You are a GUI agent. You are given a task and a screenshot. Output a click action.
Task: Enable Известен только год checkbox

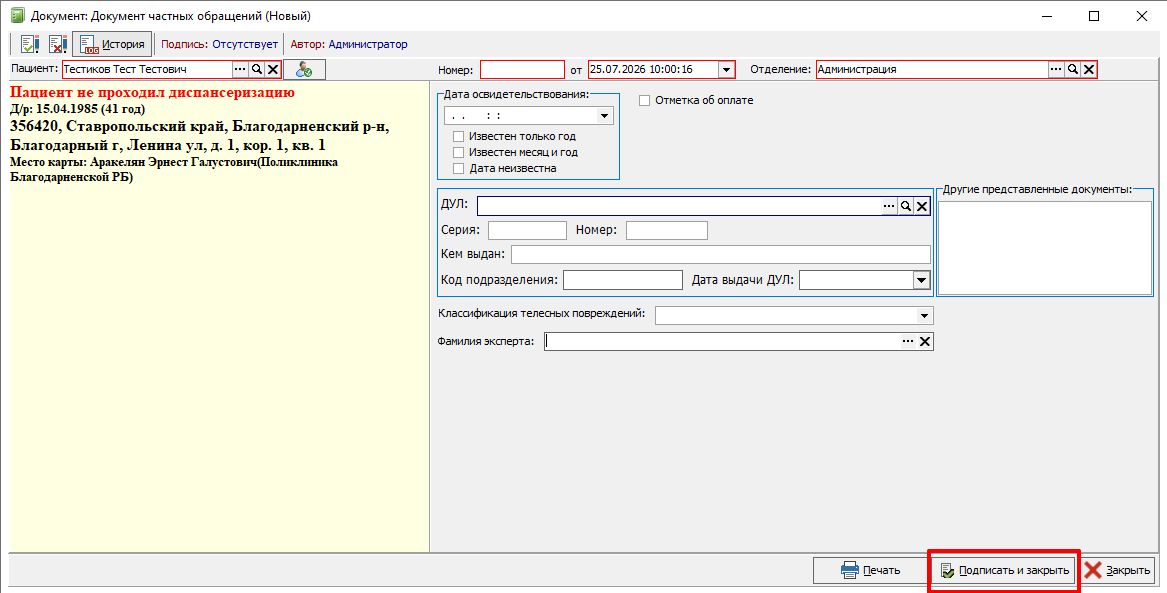click(458, 137)
